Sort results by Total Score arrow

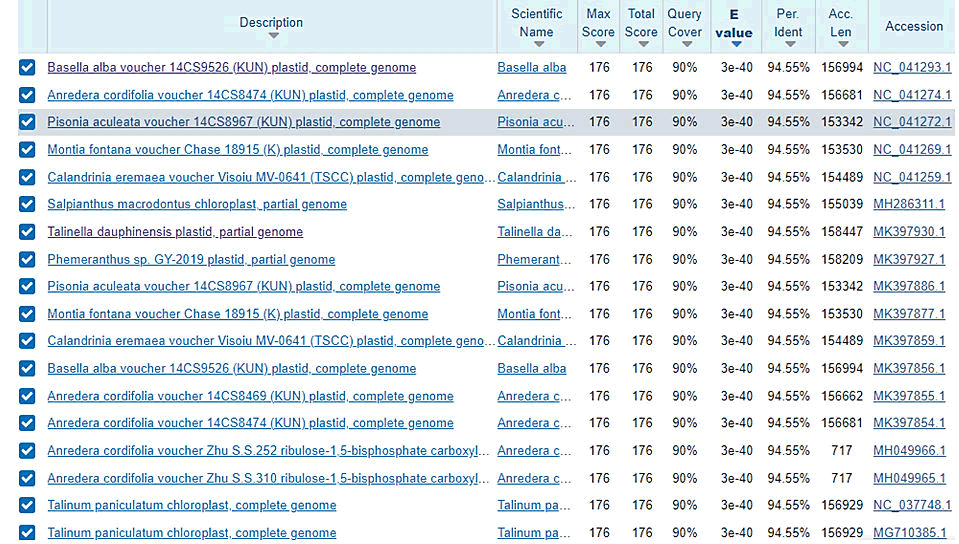(x=641, y=45)
